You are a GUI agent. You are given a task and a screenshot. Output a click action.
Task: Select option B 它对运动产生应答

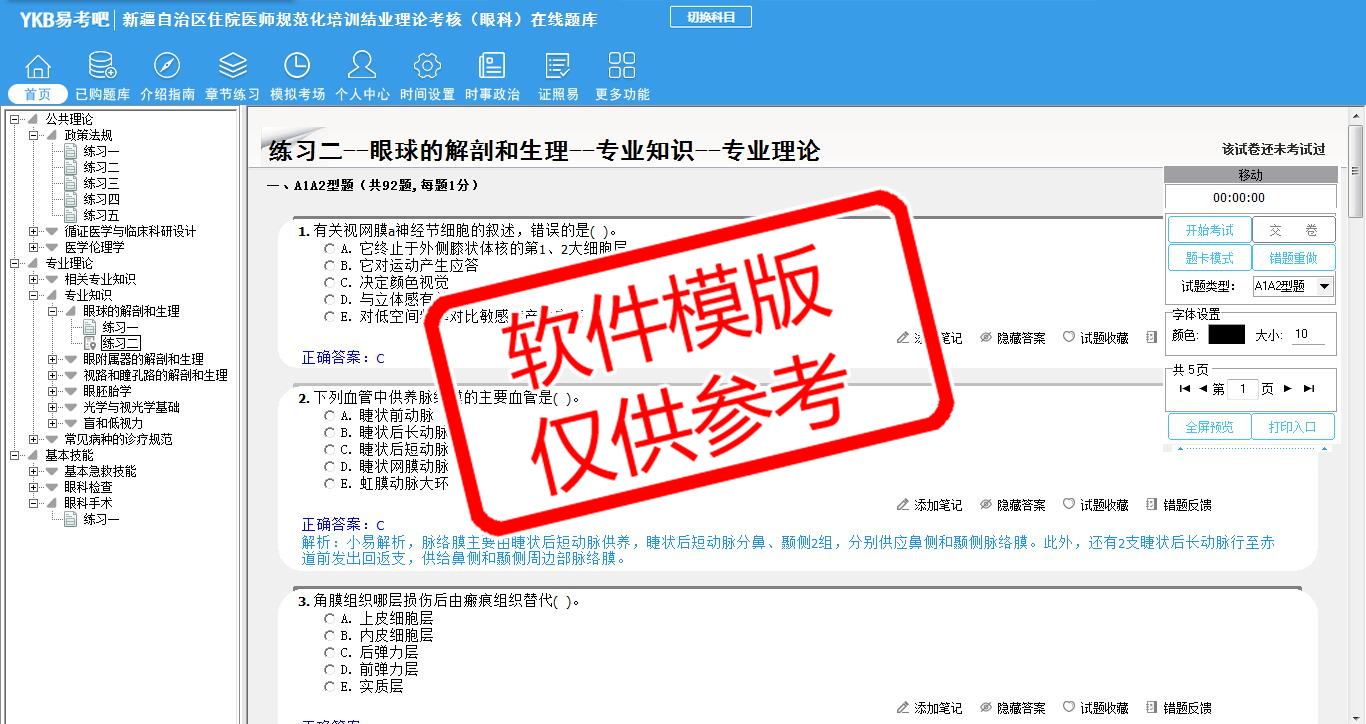(330, 265)
